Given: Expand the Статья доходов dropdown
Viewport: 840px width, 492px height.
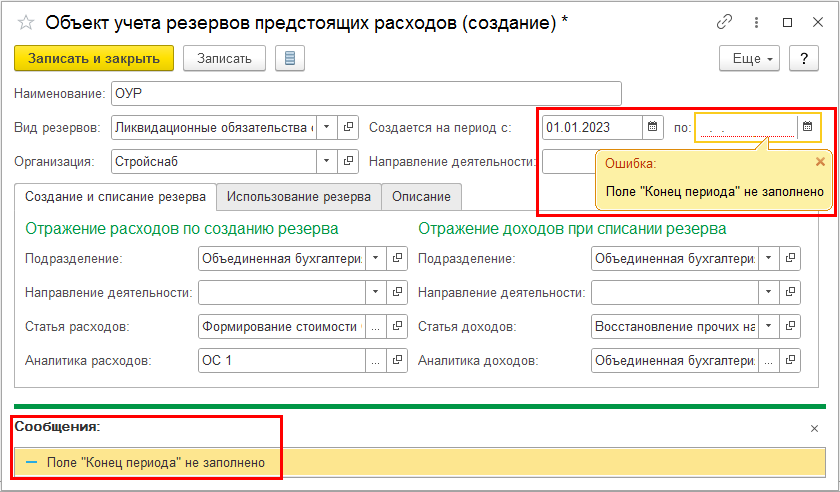Looking at the screenshot, I should pyautogui.click(x=769, y=326).
